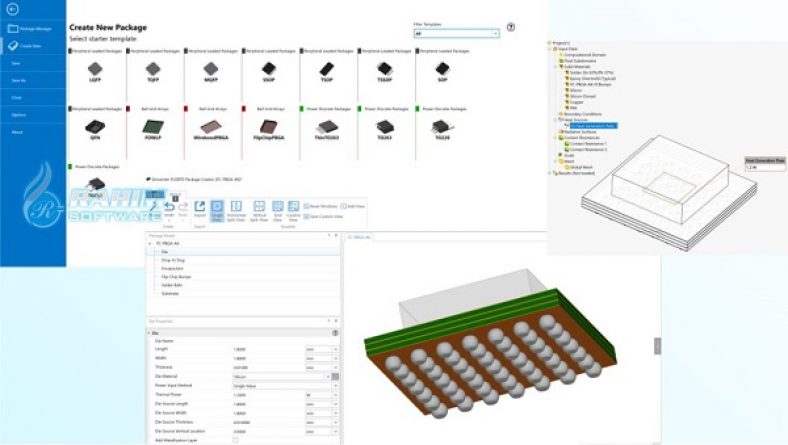Select Contact Resistance 1 in project tree
Screen dimensions: 788x445
click(x=588, y=144)
